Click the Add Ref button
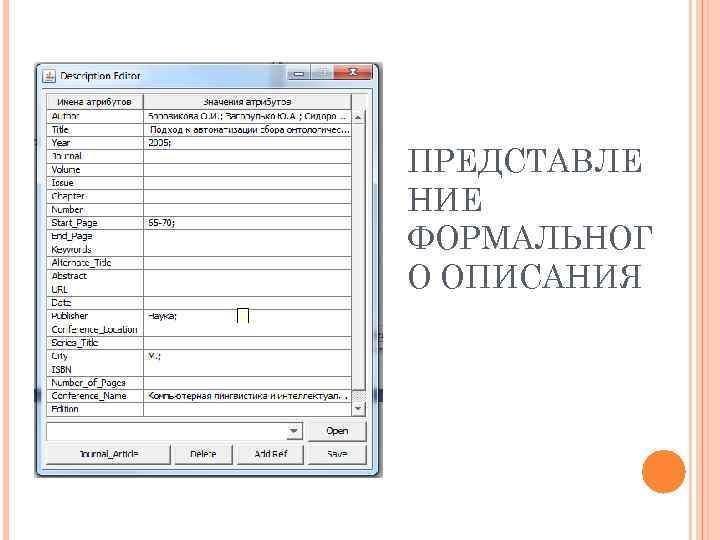The width and height of the screenshot is (720, 540). click(270, 454)
